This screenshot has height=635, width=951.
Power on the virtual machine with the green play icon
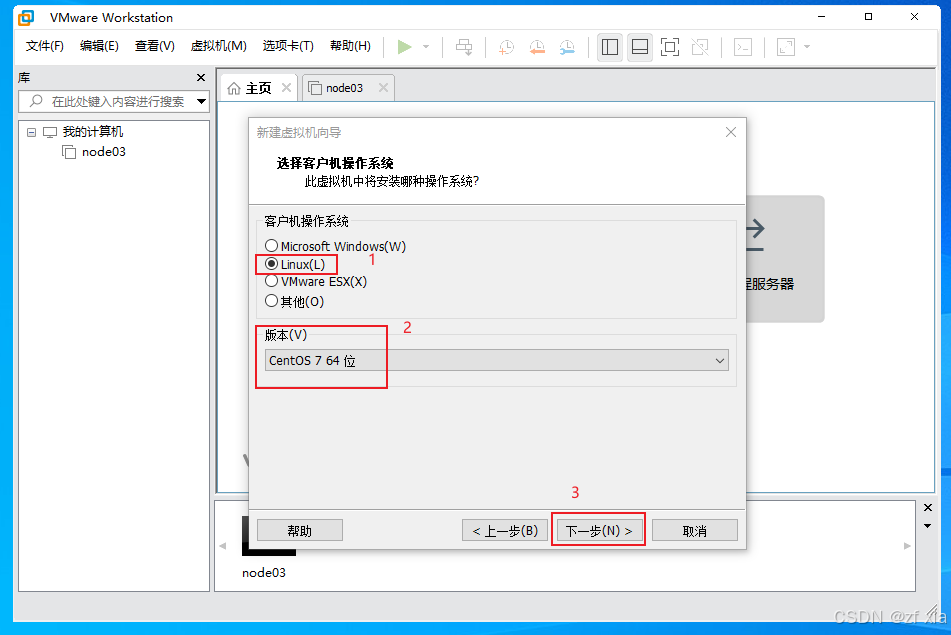[x=405, y=47]
